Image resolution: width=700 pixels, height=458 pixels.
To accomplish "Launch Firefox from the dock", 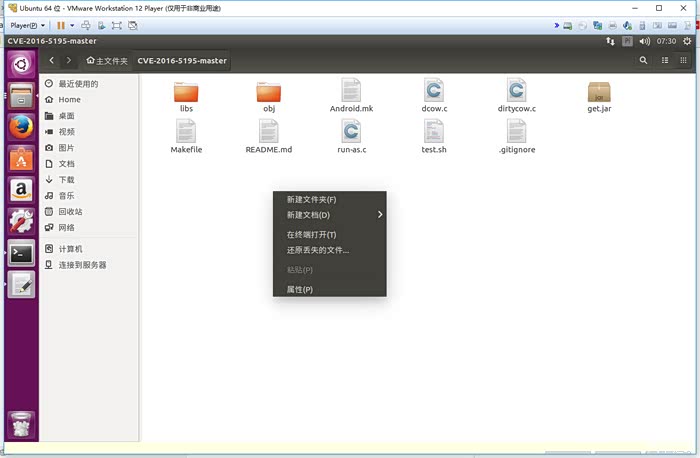I will 21,127.
